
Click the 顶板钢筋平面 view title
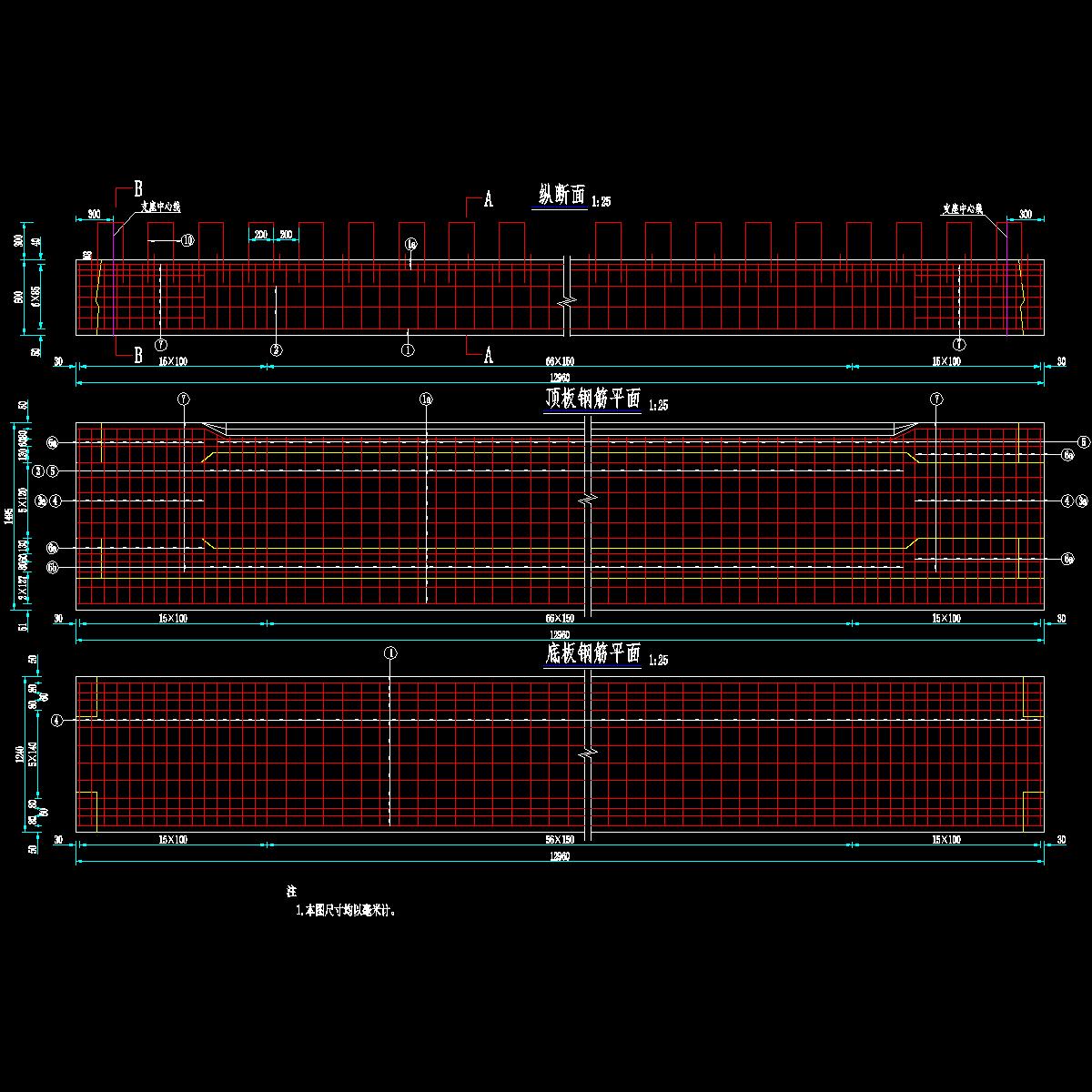click(x=592, y=399)
